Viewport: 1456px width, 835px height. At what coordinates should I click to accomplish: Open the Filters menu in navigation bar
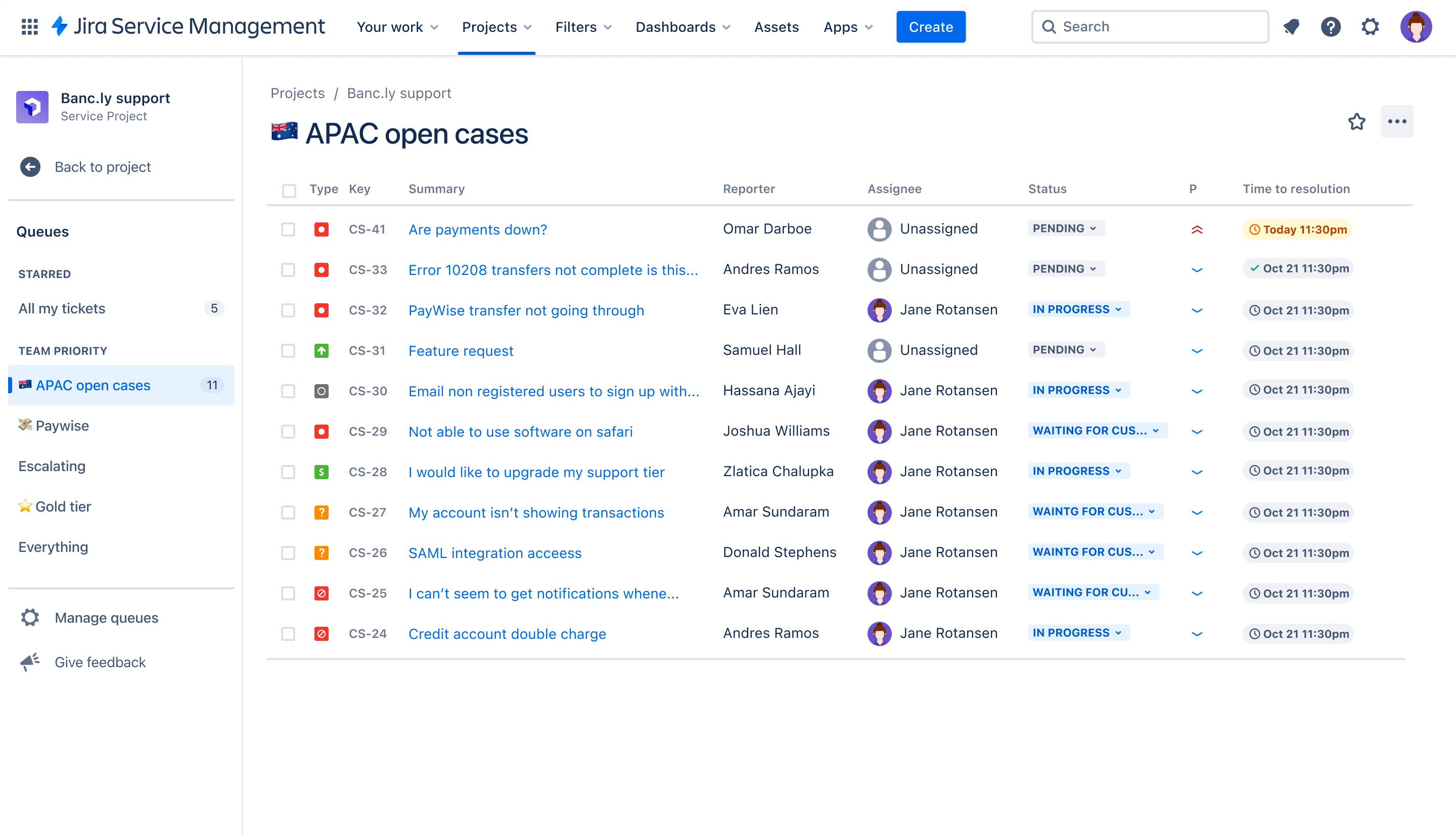(583, 27)
